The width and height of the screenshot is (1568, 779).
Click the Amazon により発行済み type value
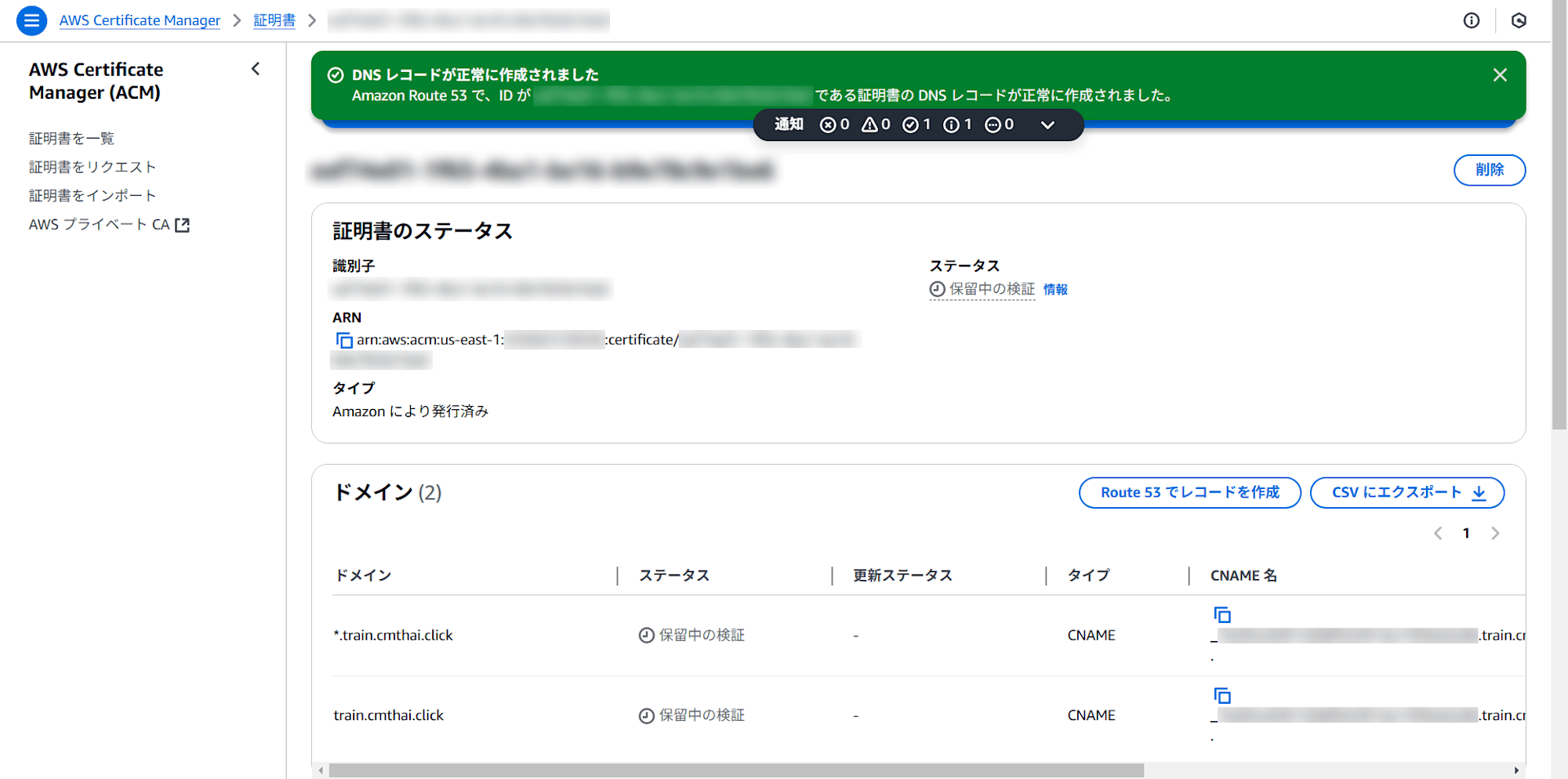pyautogui.click(x=410, y=411)
